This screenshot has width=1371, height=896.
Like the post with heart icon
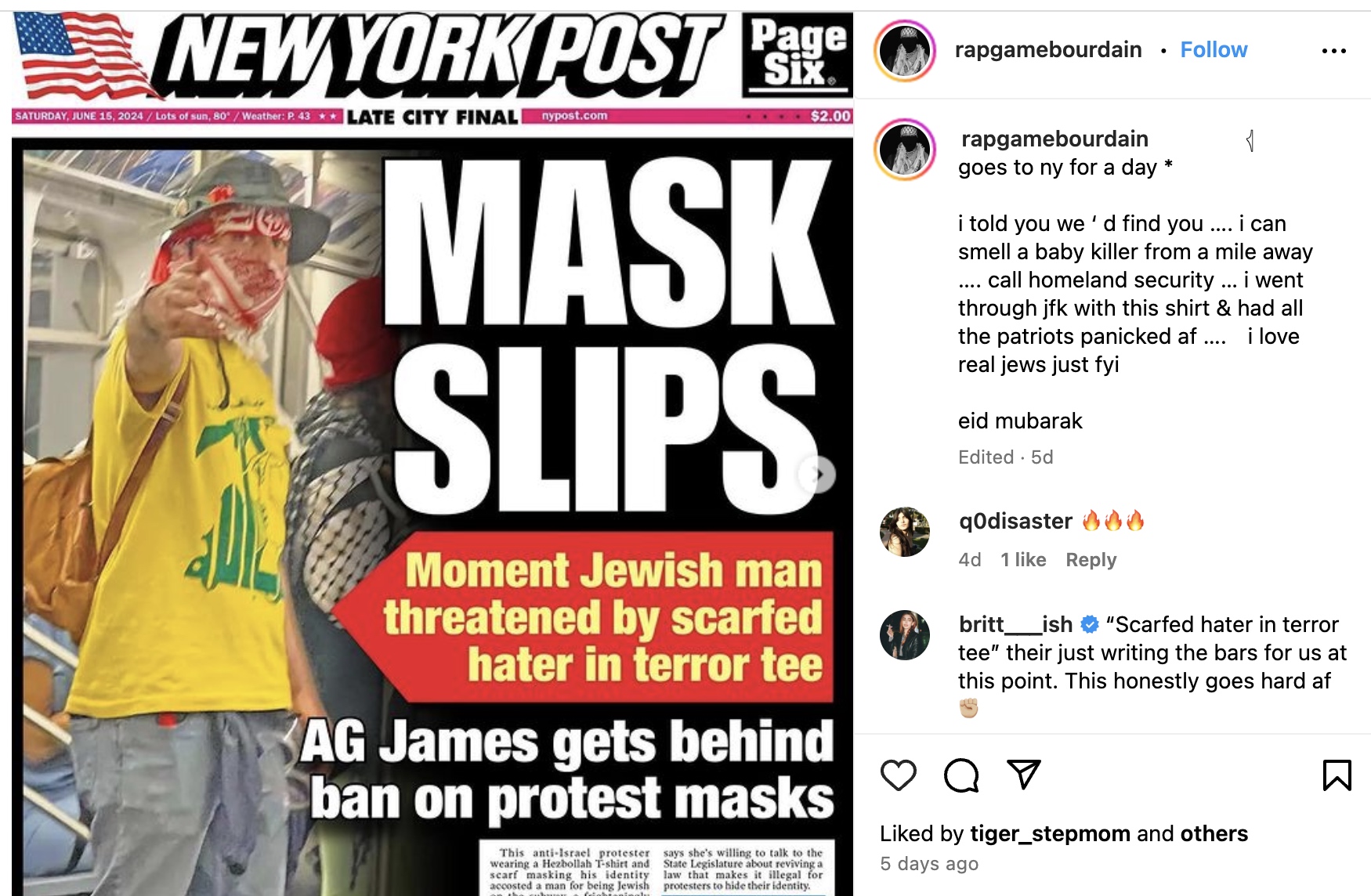(x=898, y=775)
